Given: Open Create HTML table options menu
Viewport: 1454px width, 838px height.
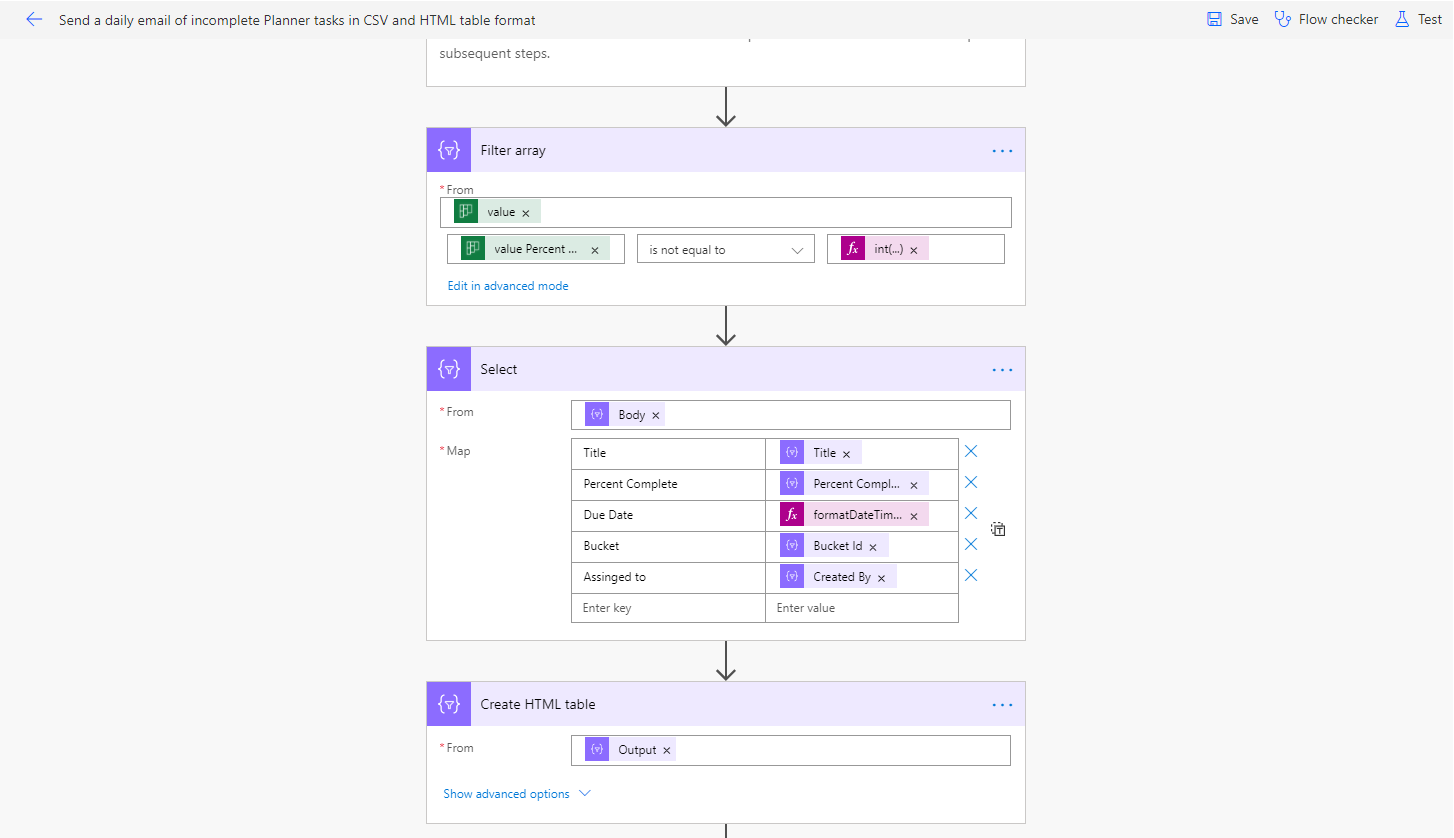Looking at the screenshot, I should [1002, 705].
